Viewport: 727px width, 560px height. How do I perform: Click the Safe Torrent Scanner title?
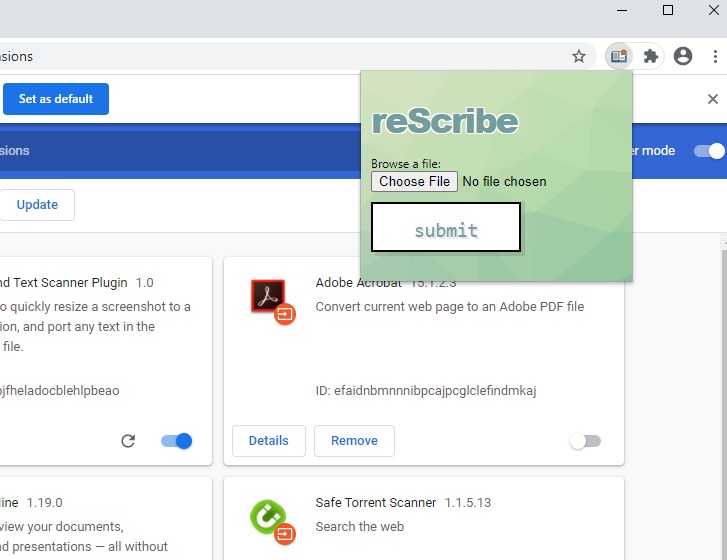[x=376, y=503]
